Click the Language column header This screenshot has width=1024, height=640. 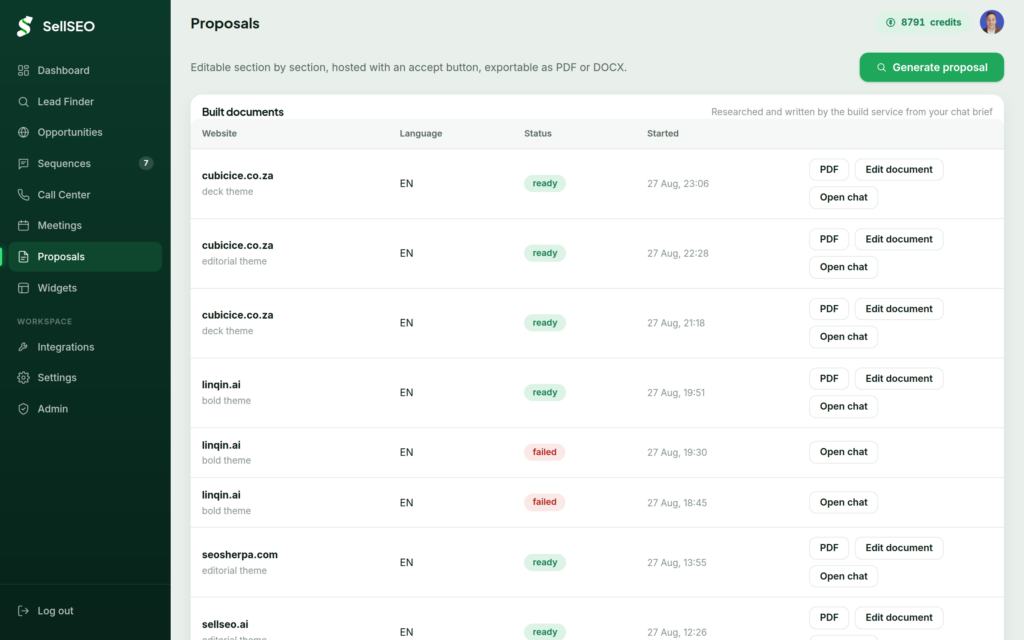coord(421,133)
